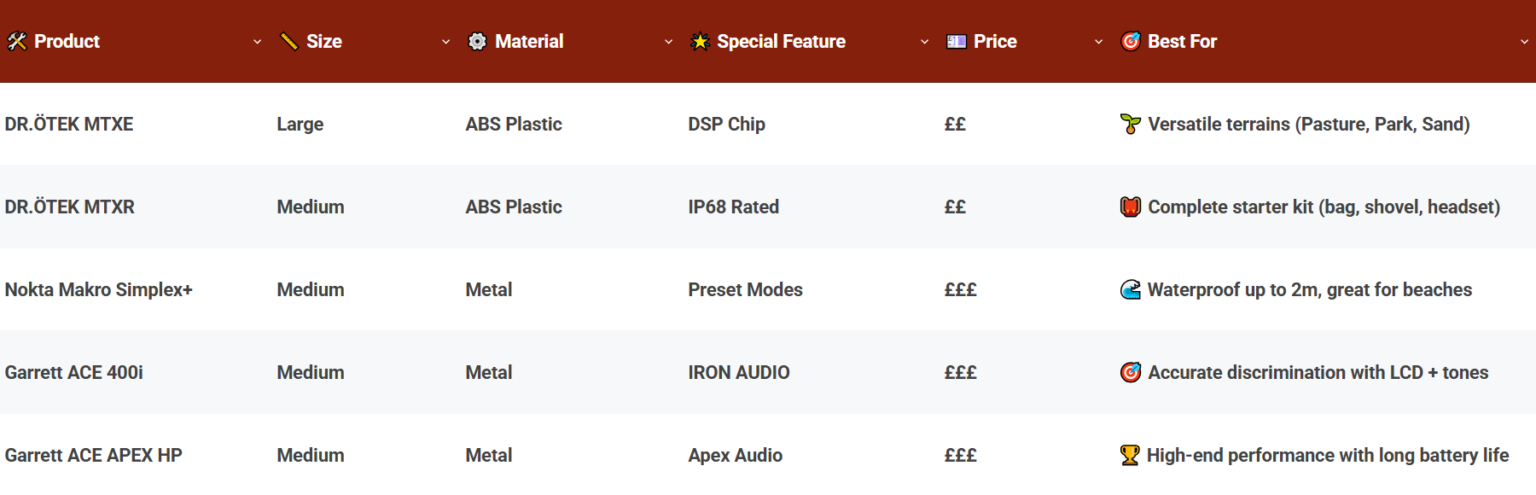
Task: Click the tools icon beside Product header
Action: click(16, 42)
